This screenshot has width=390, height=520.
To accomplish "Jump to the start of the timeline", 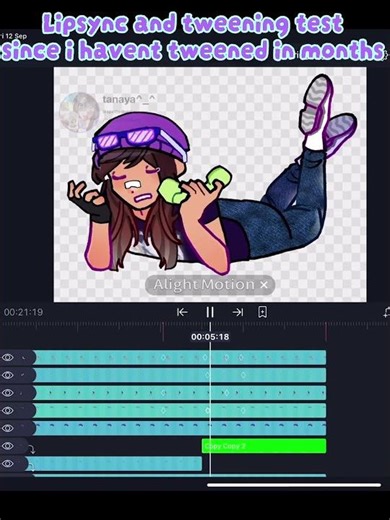I will [182, 312].
